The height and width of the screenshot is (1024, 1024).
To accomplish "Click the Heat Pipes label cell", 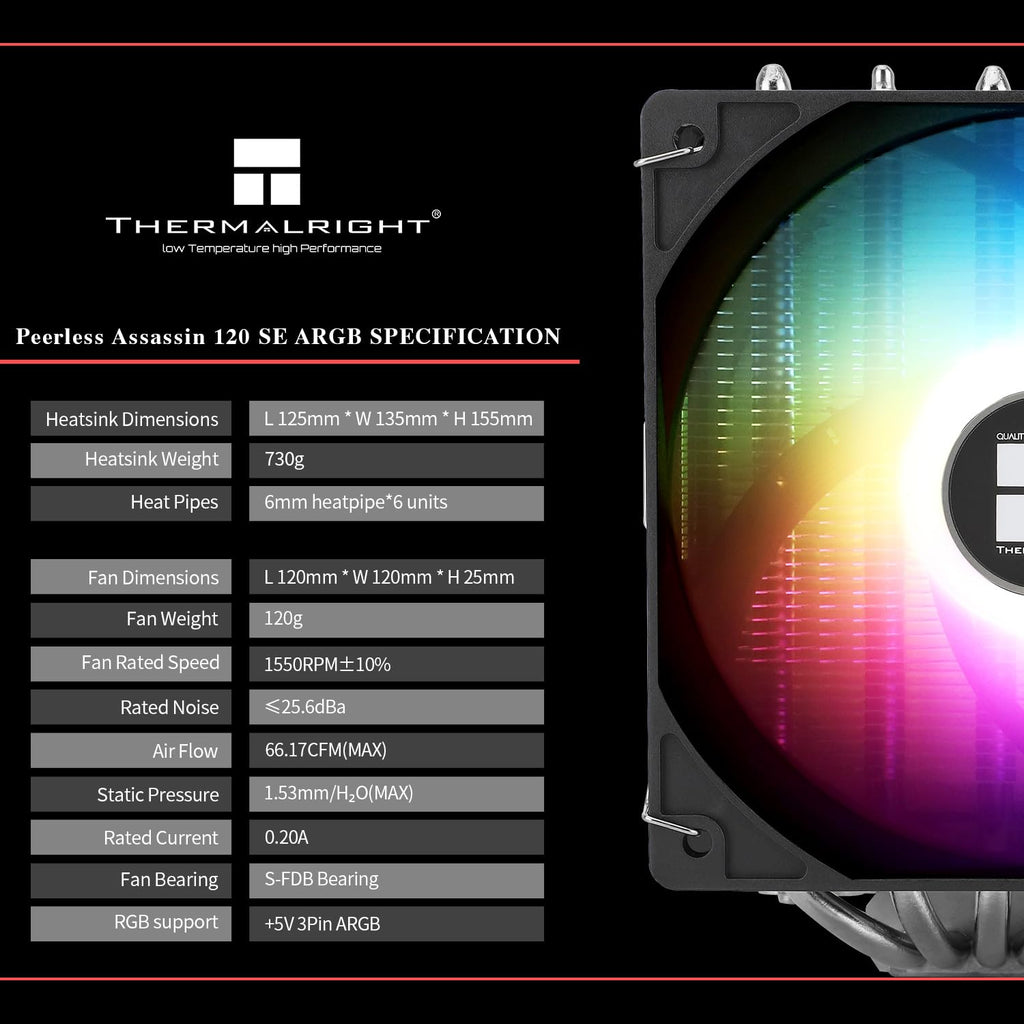I will 131,503.
